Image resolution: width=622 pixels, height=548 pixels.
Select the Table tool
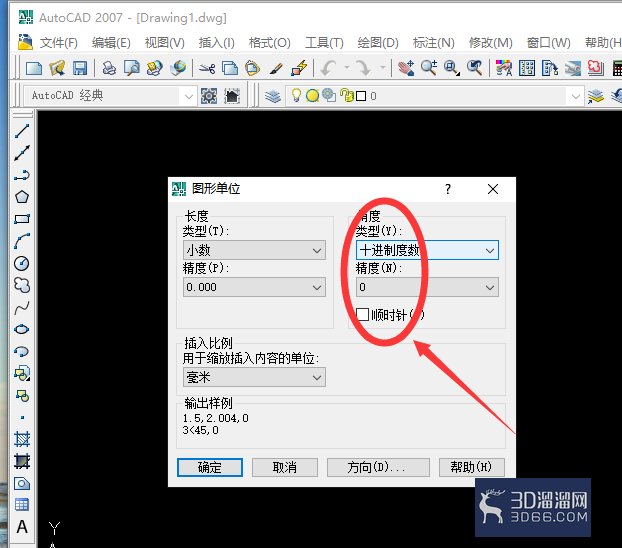[22, 505]
